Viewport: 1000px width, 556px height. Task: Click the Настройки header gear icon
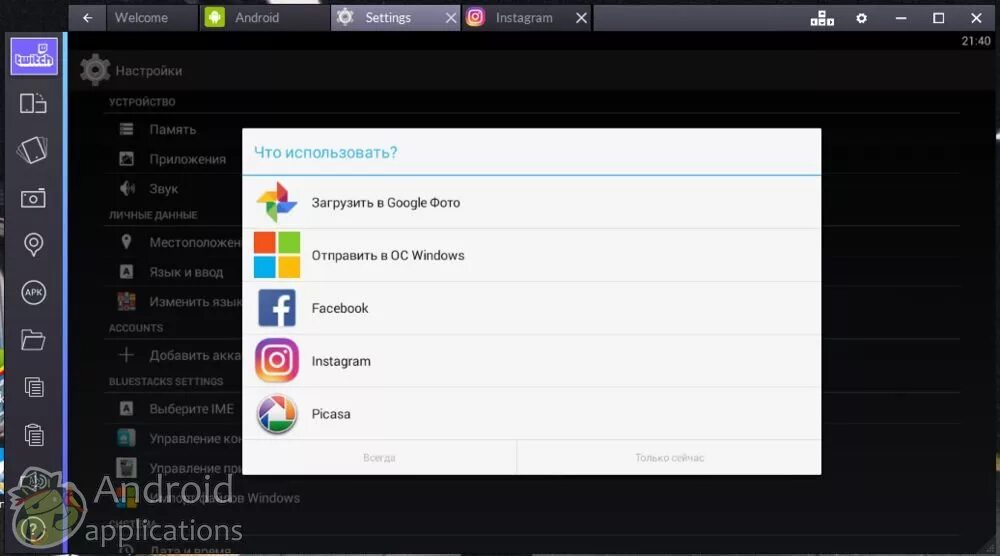[95, 70]
